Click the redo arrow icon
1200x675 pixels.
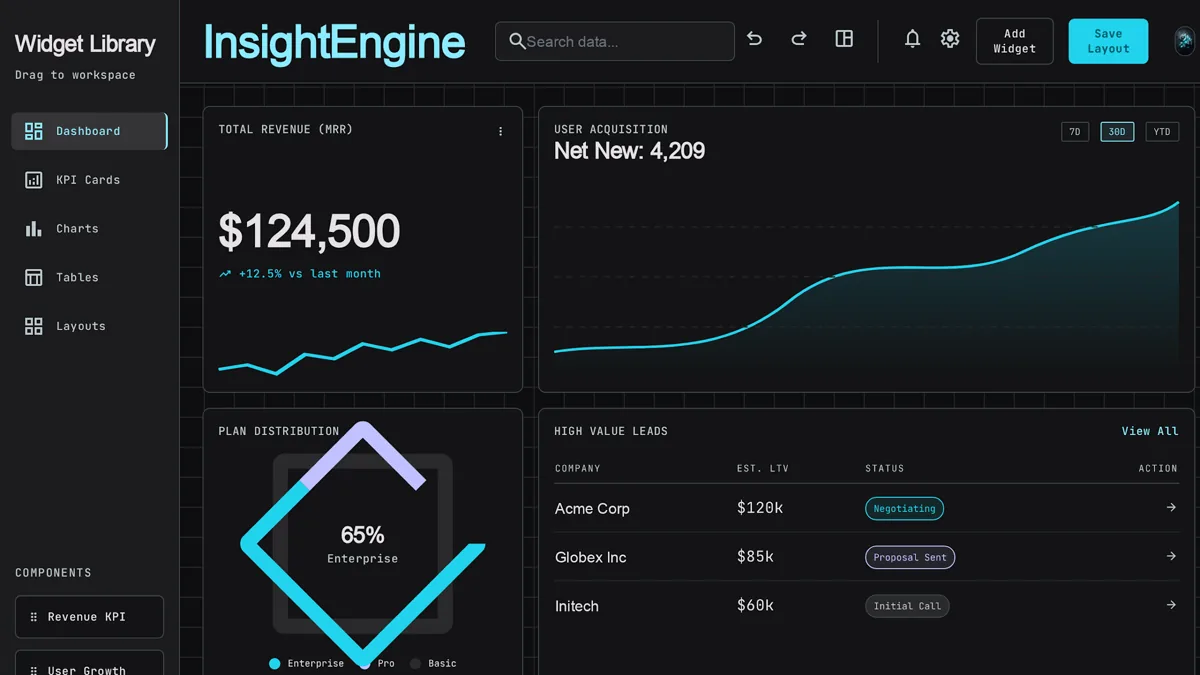pyautogui.click(x=799, y=39)
